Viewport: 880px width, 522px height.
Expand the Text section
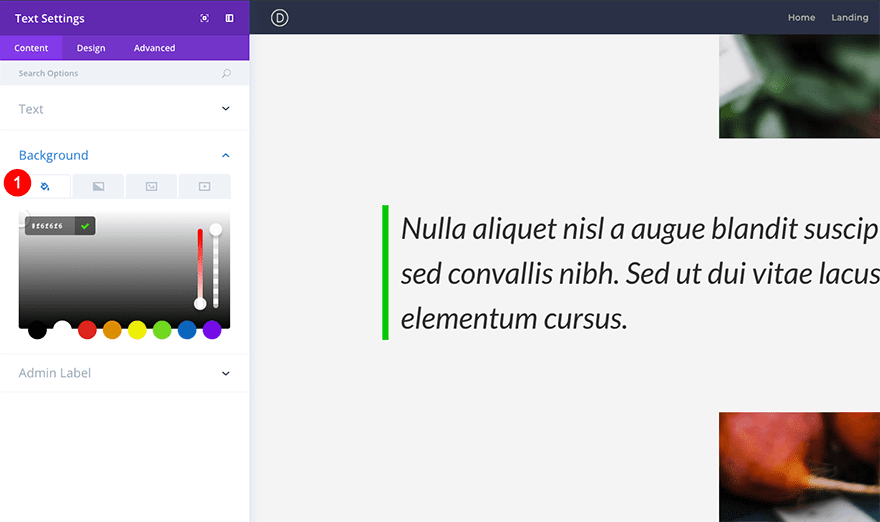coord(225,109)
